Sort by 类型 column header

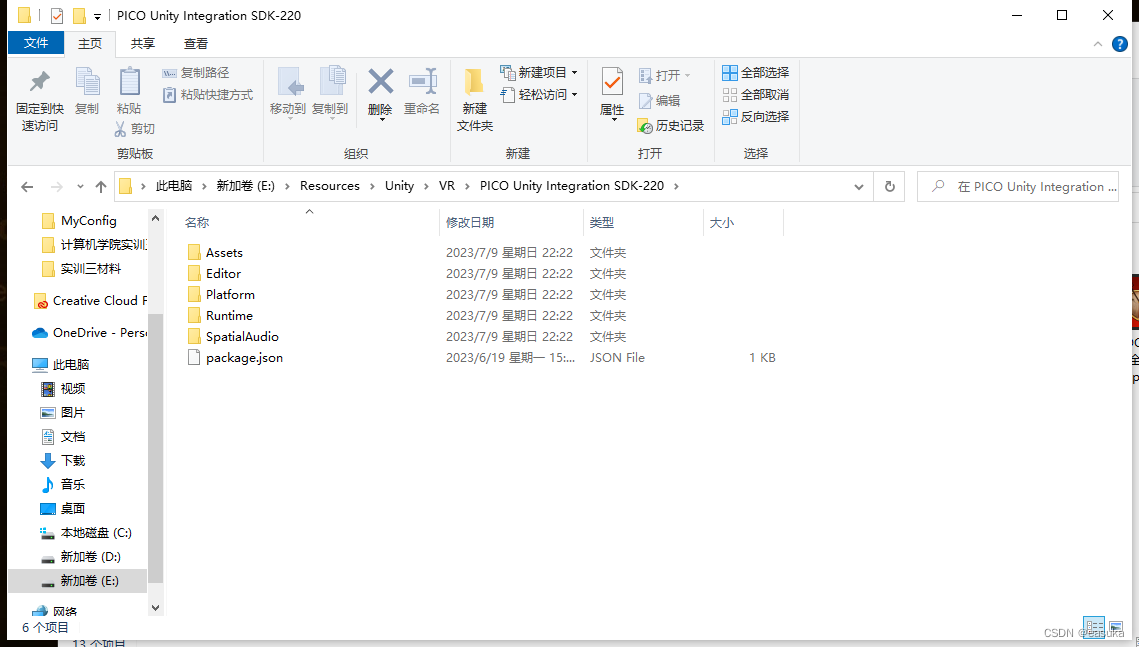click(x=601, y=223)
